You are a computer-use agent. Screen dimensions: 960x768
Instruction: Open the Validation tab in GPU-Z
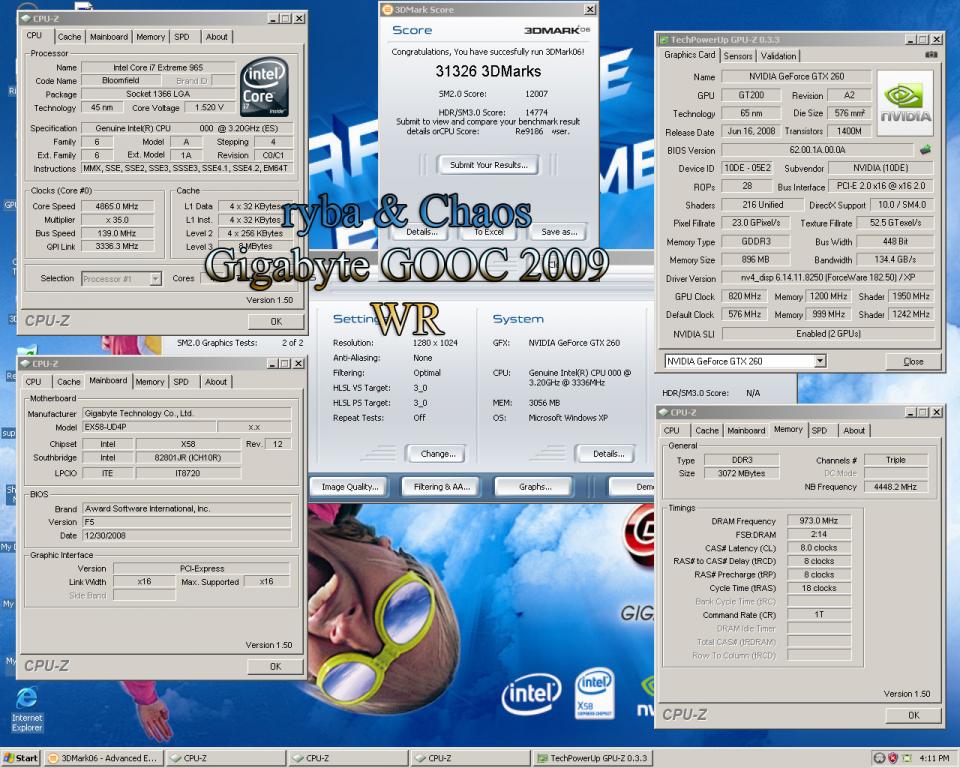point(778,56)
